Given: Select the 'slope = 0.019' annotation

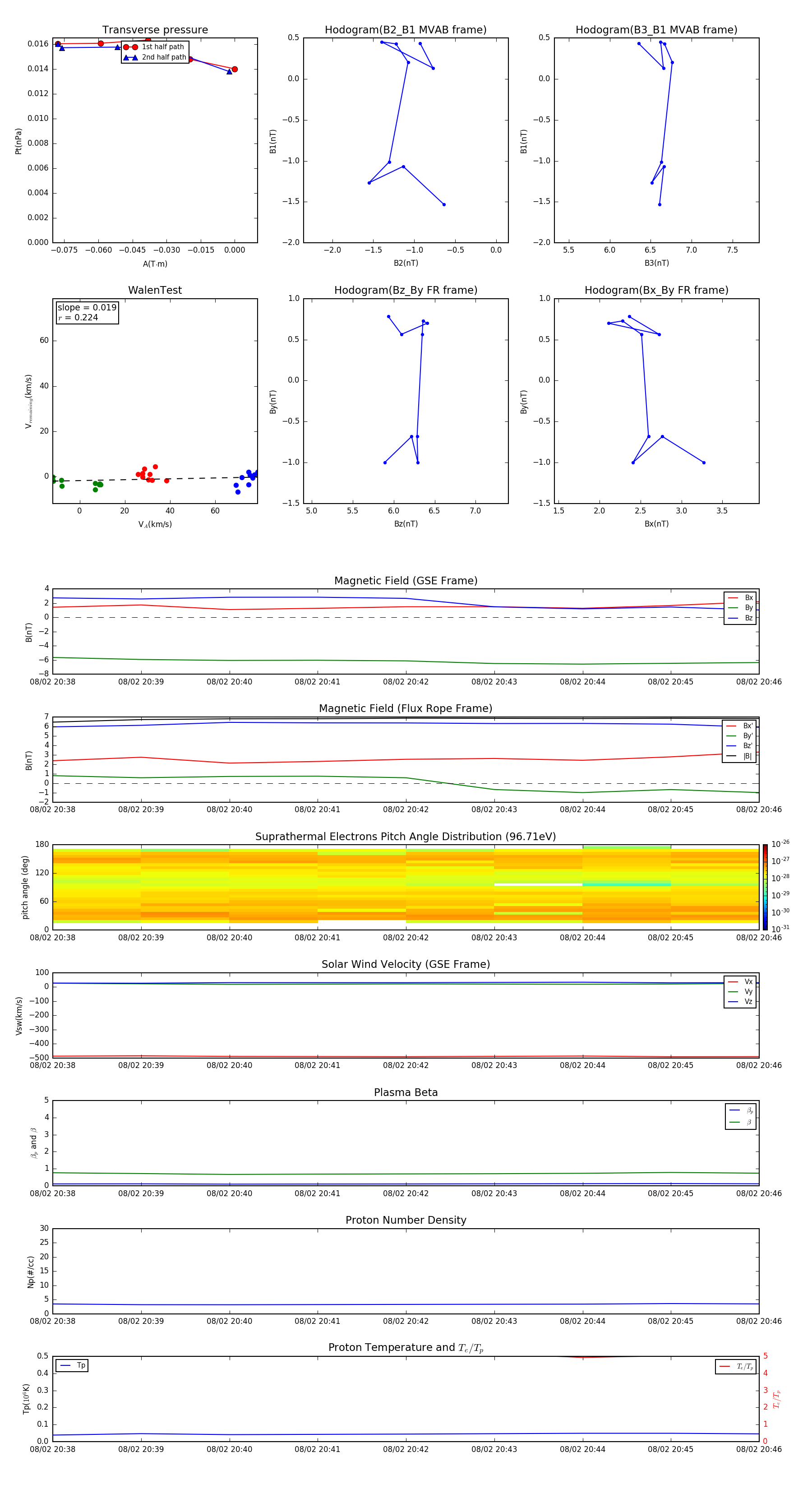Looking at the screenshot, I should tap(87, 308).
